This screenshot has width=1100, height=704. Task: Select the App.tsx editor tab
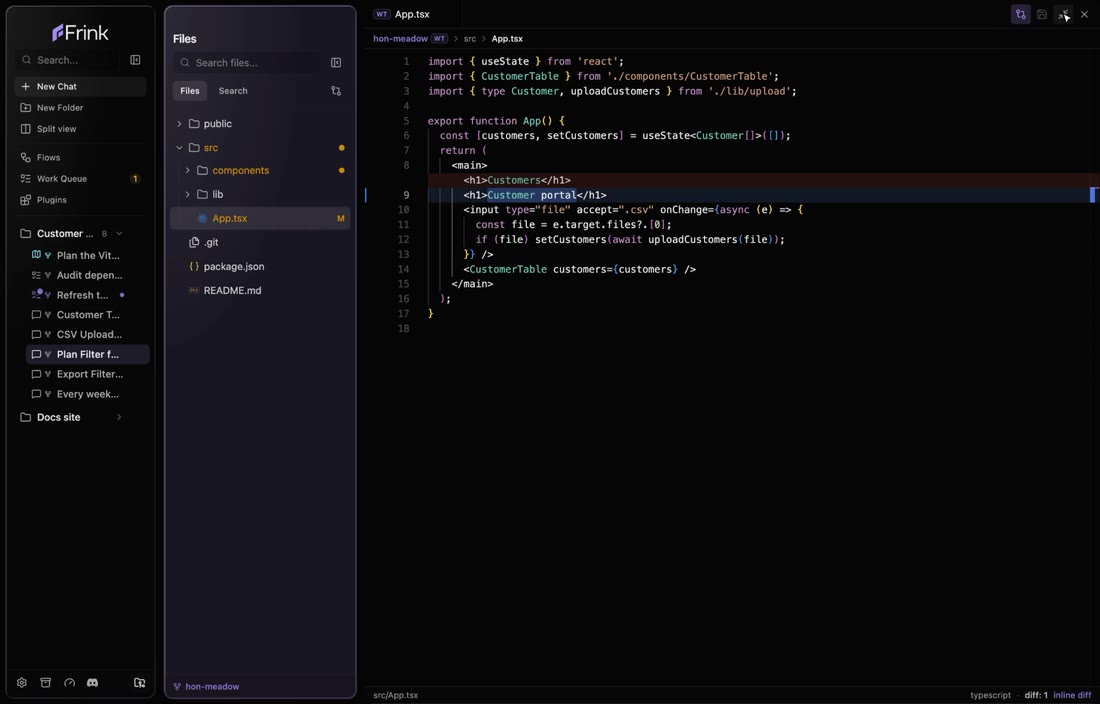coord(412,14)
